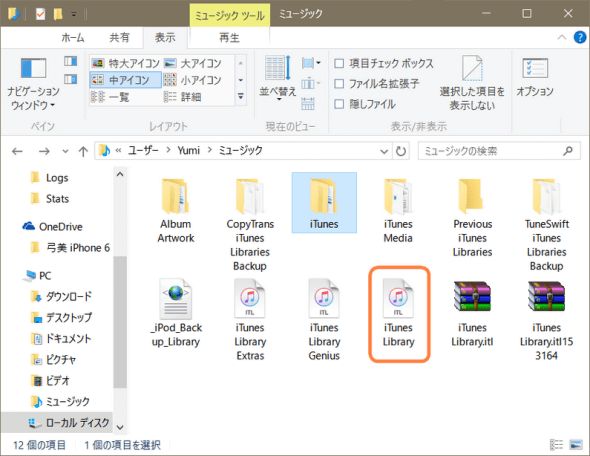Select iTunes Library Extras file
This screenshot has height=456, width=590.
pos(250,320)
